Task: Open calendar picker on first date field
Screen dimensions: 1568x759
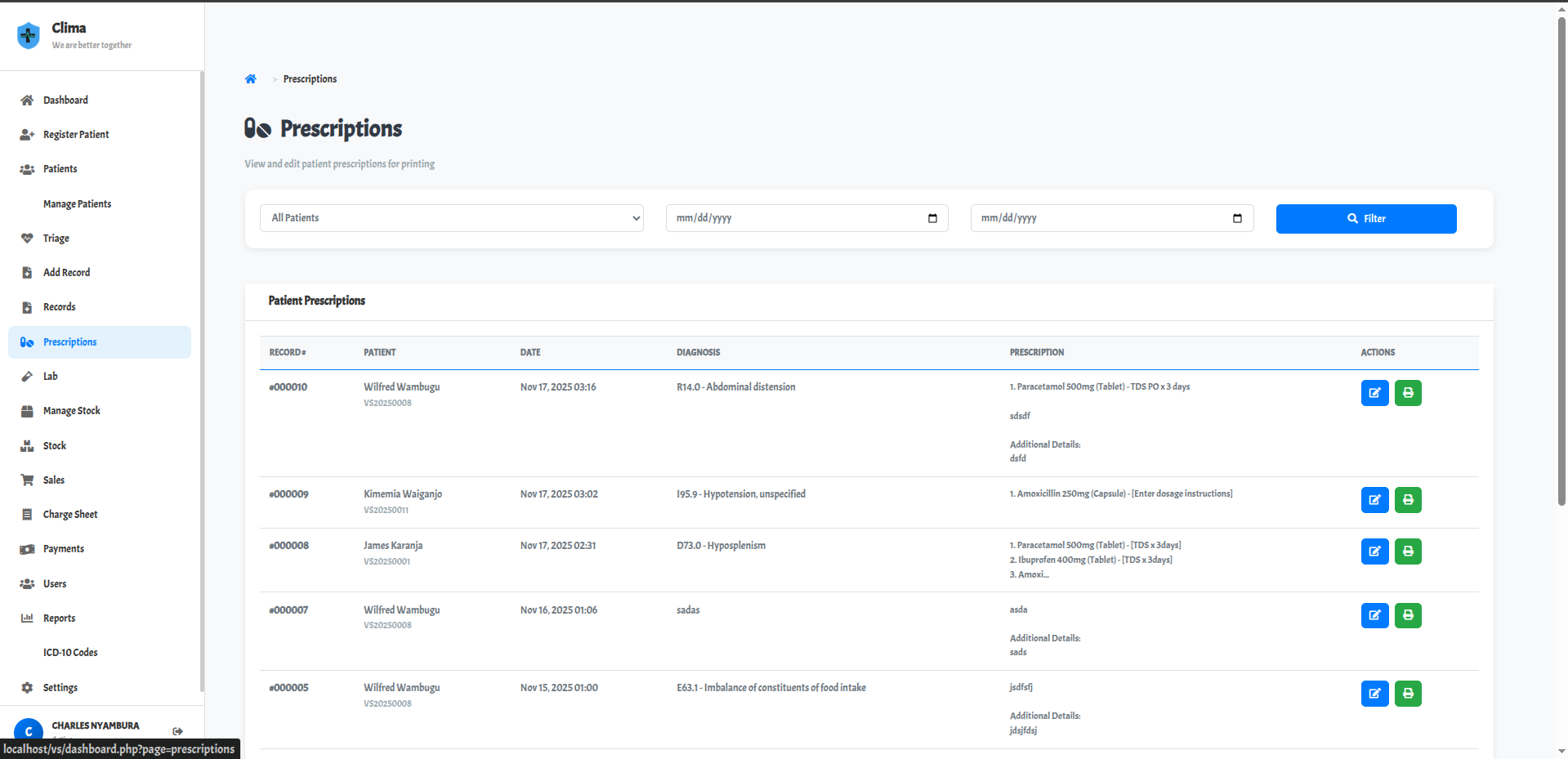Action: (932, 218)
